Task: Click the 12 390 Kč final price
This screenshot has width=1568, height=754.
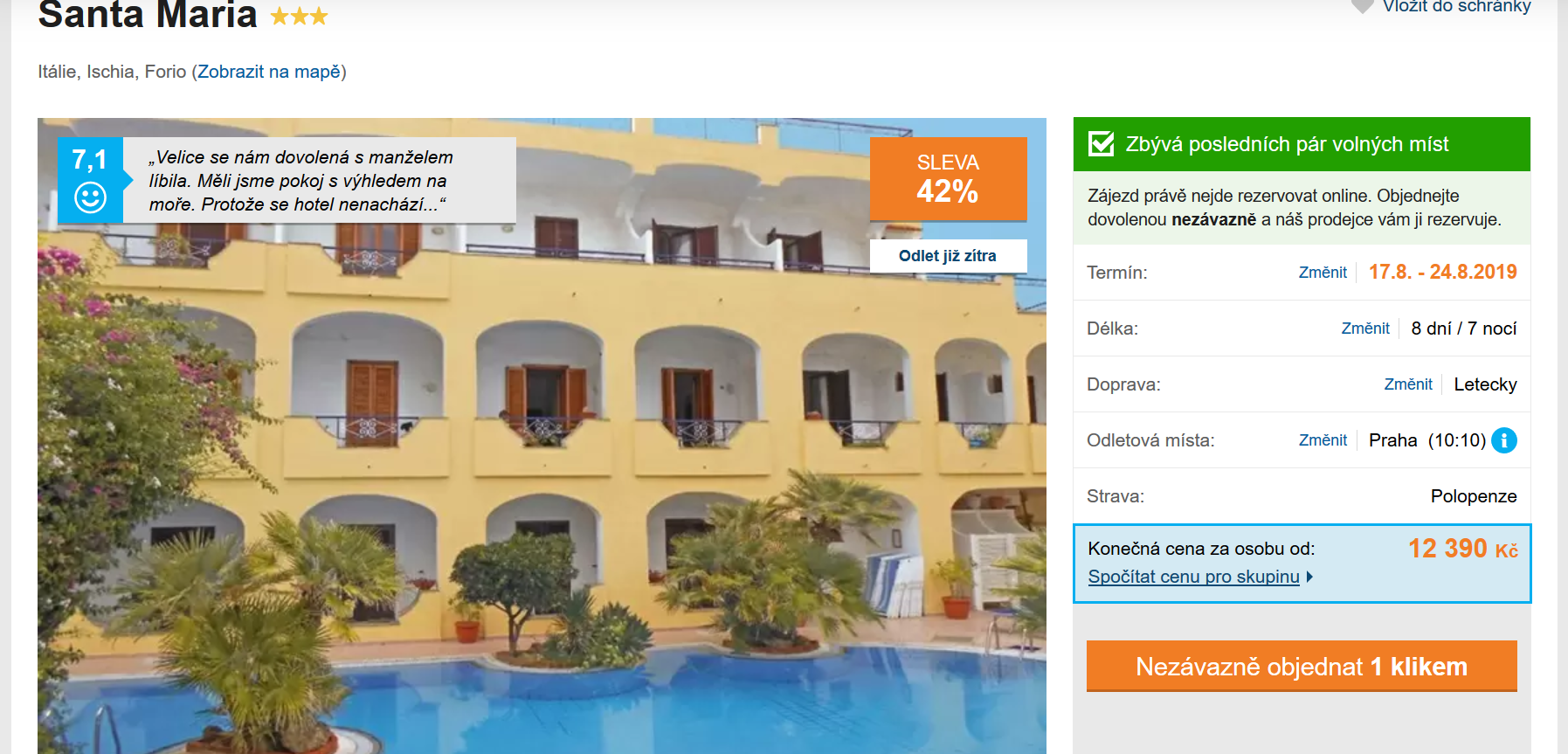Action: (x=1462, y=549)
